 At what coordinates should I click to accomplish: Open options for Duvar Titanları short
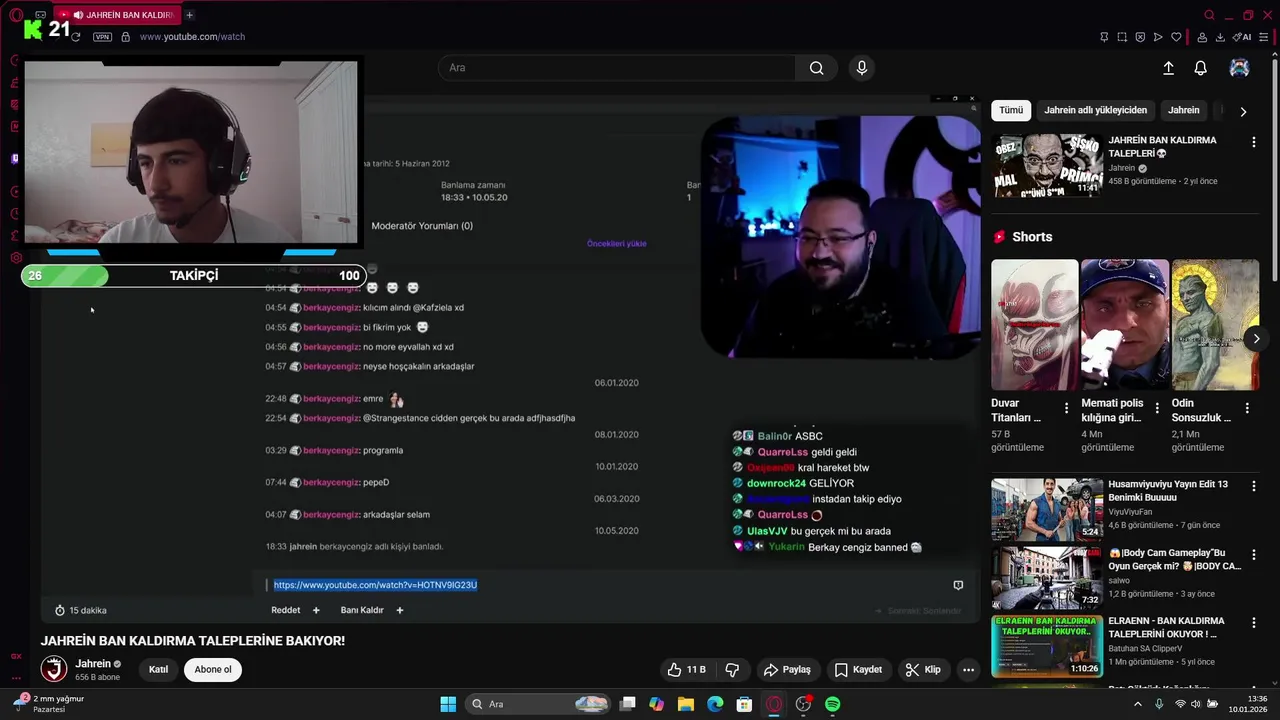coord(1066,408)
